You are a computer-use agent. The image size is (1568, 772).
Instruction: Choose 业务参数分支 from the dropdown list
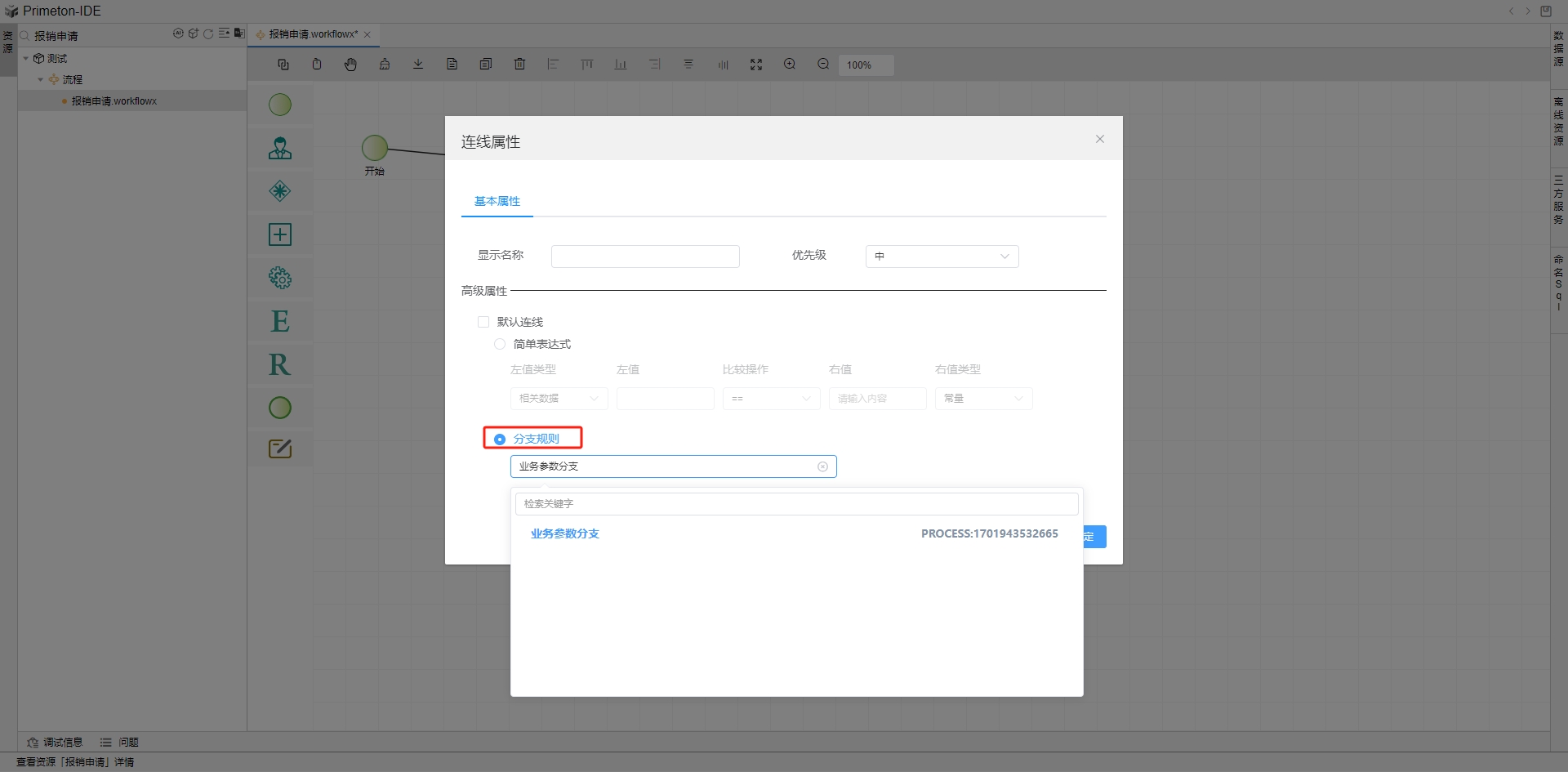pyautogui.click(x=565, y=533)
